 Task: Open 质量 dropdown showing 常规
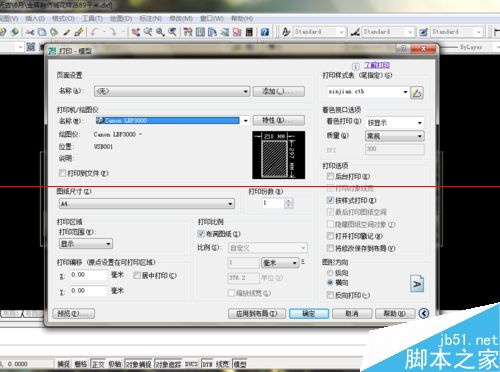click(x=395, y=136)
